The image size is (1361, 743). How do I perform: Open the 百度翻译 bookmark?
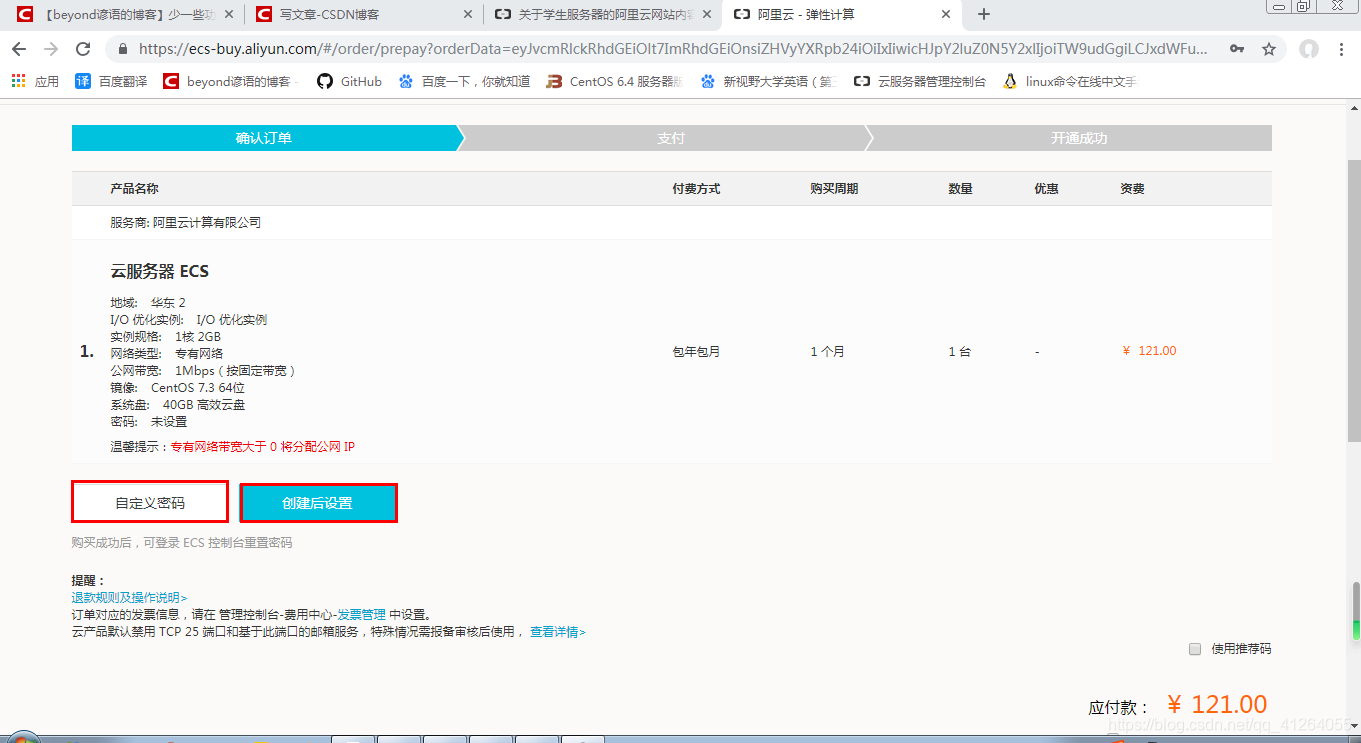(x=111, y=82)
